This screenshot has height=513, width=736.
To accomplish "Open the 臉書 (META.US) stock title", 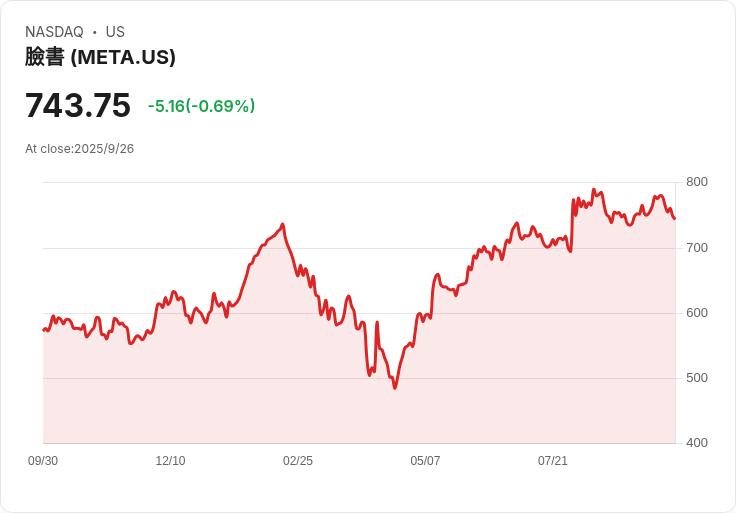I will click(100, 57).
